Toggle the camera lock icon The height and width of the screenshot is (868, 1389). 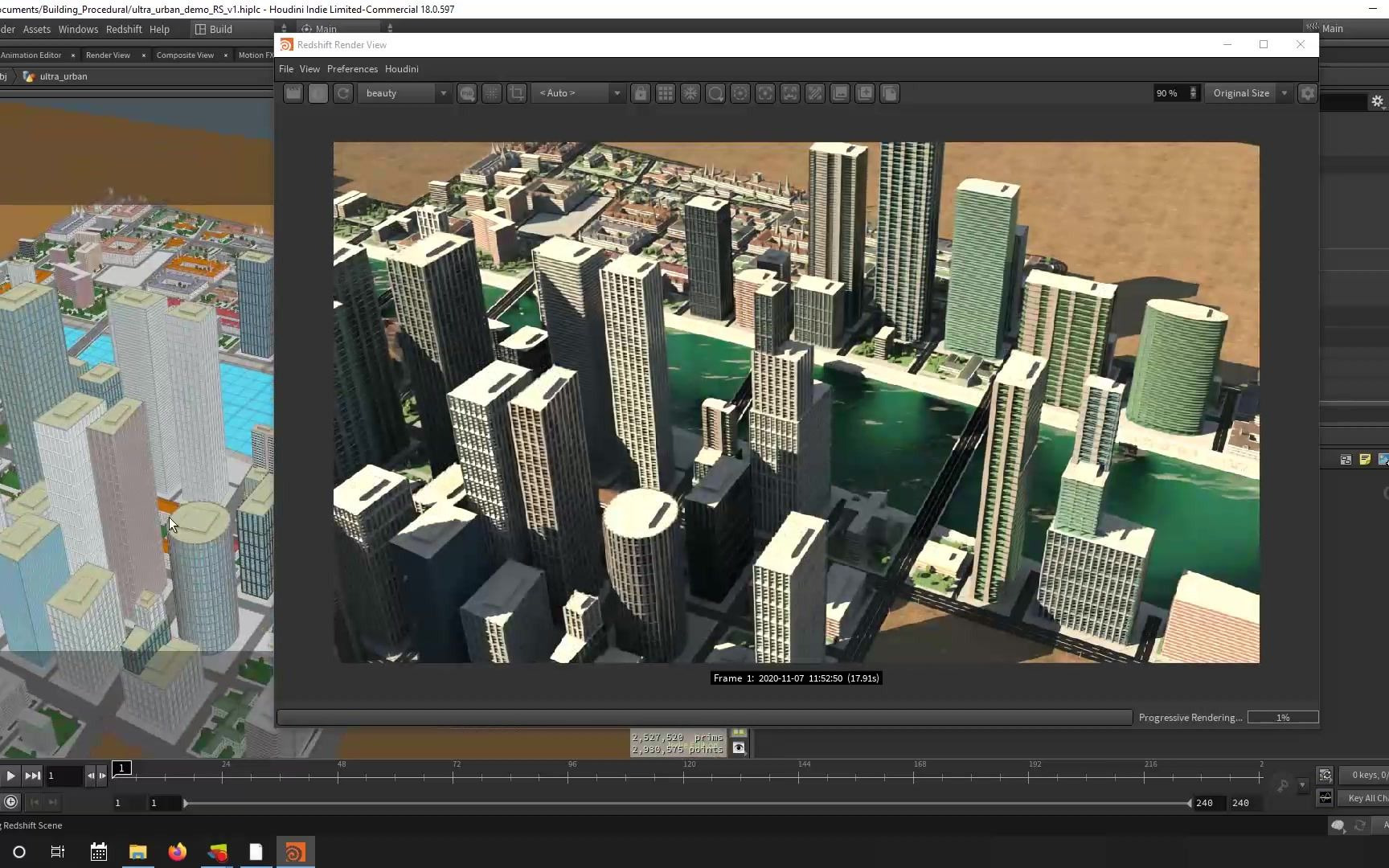641,93
